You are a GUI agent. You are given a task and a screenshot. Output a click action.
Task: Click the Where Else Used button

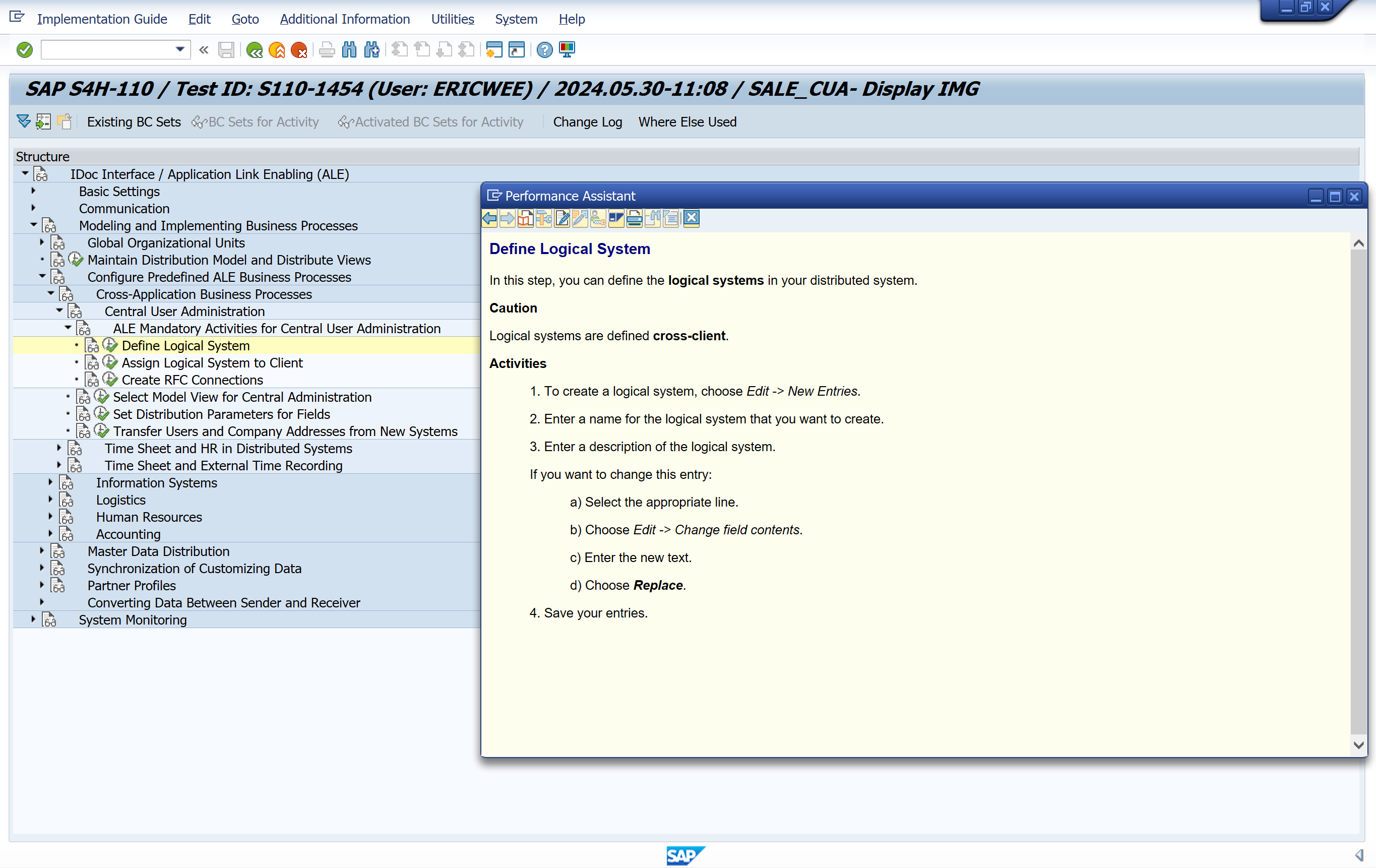(687, 121)
